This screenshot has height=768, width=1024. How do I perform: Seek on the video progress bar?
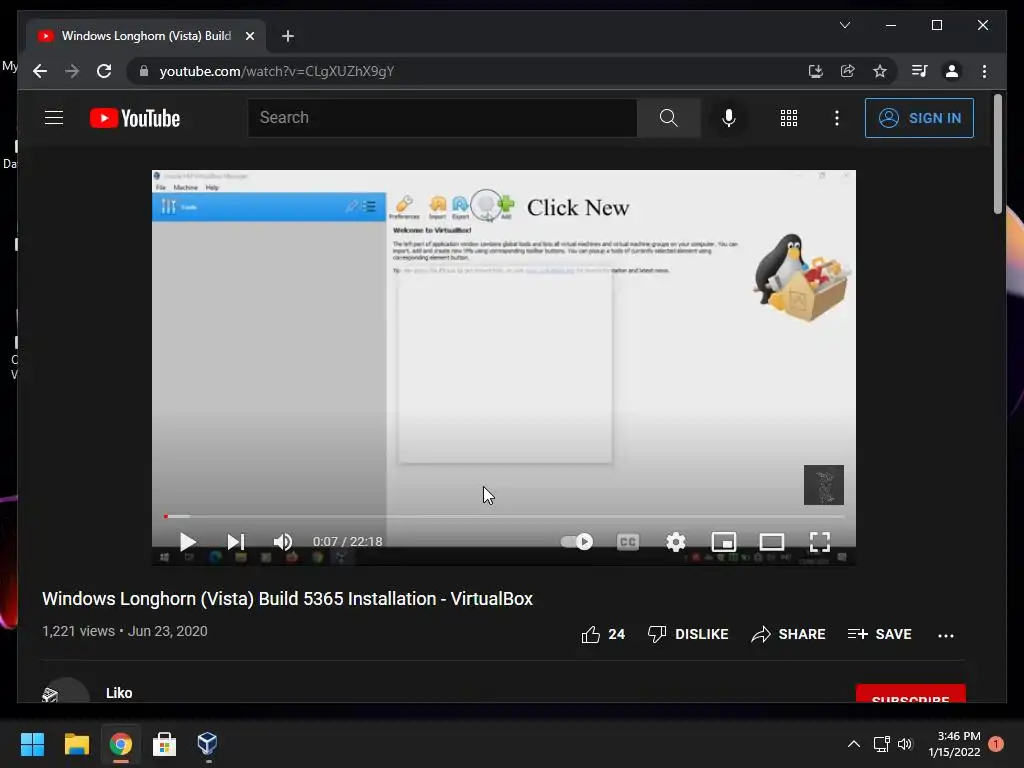pyautogui.click(x=504, y=517)
